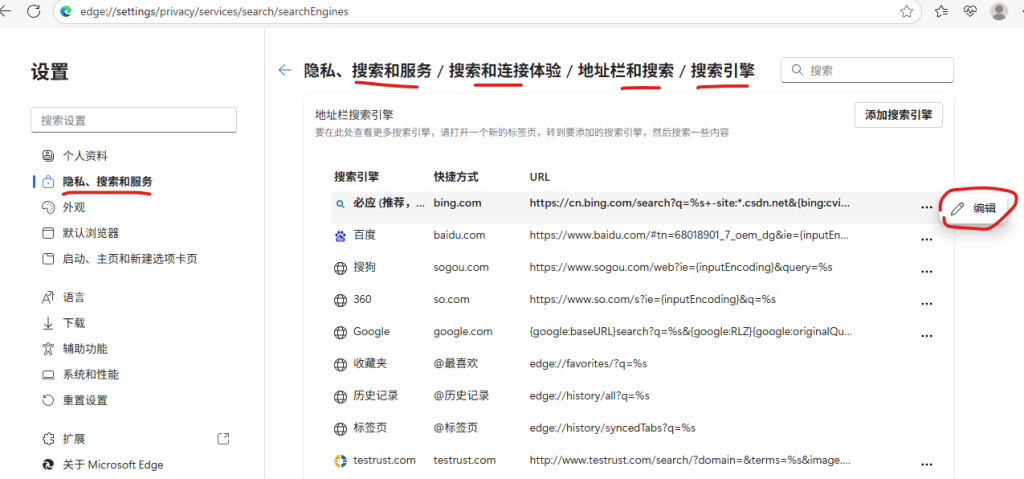
Task: Click the 百度 paw favicon
Action: (x=340, y=236)
